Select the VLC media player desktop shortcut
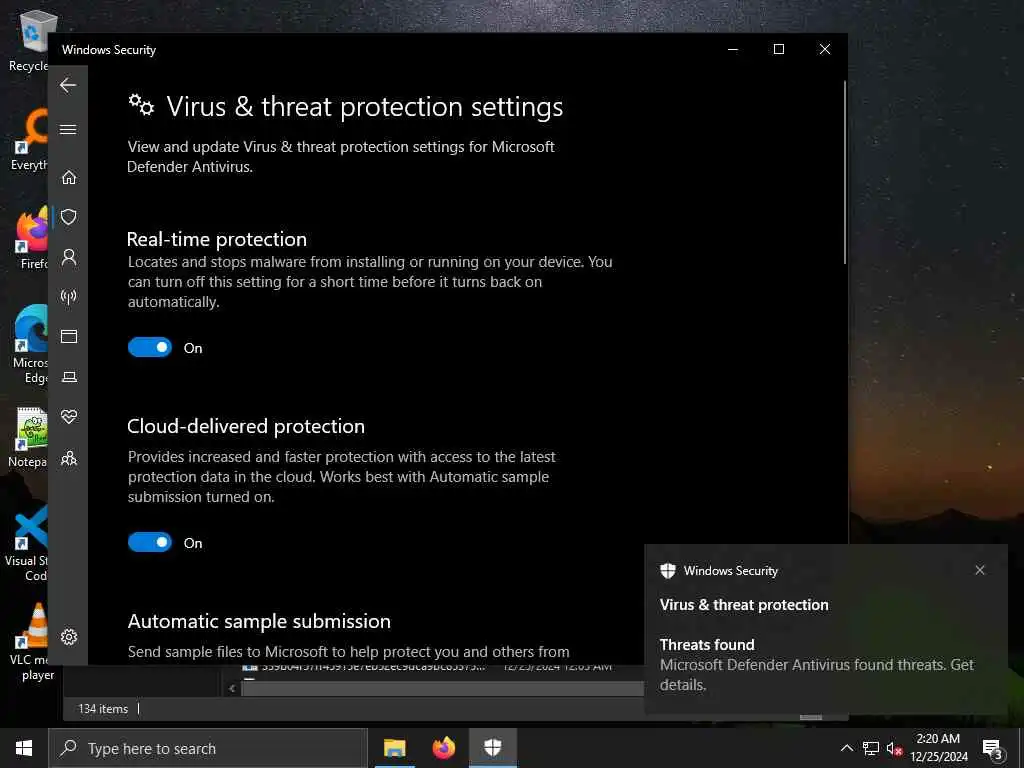The width and height of the screenshot is (1024, 768). [31, 643]
